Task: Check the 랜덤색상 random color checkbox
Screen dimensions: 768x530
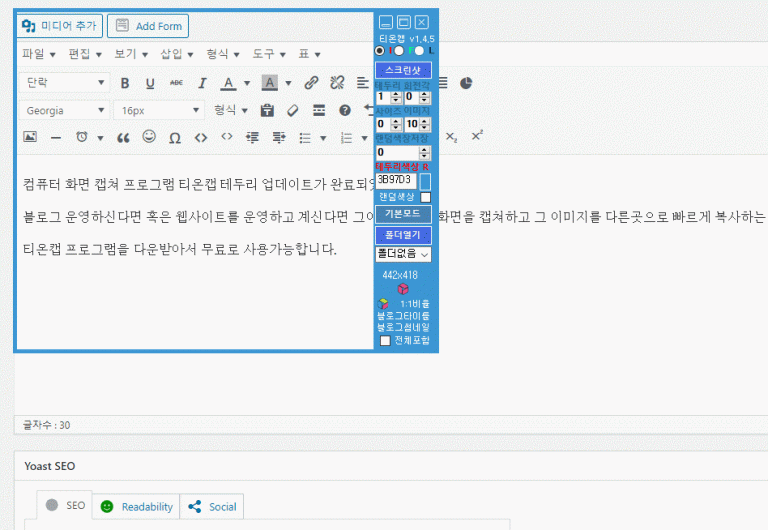Action: click(x=425, y=197)
